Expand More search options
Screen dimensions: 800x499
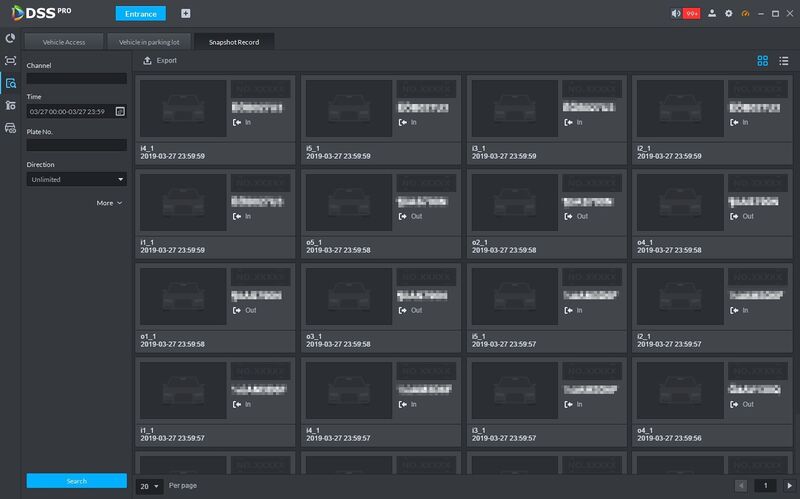(109, 203)
